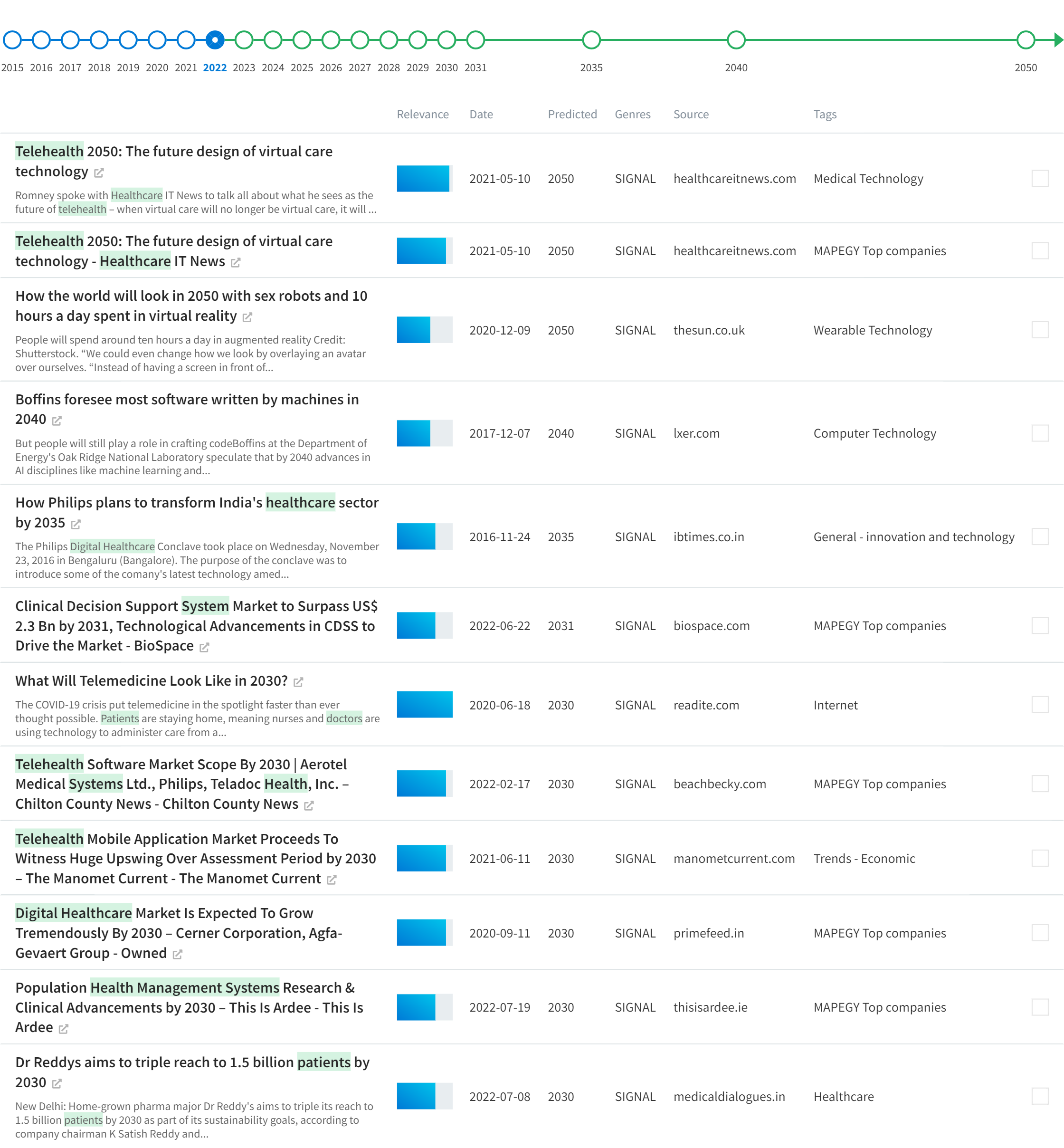Sort by Predicted column header
Screen dimensions: 1064x1148
point(572,114)
